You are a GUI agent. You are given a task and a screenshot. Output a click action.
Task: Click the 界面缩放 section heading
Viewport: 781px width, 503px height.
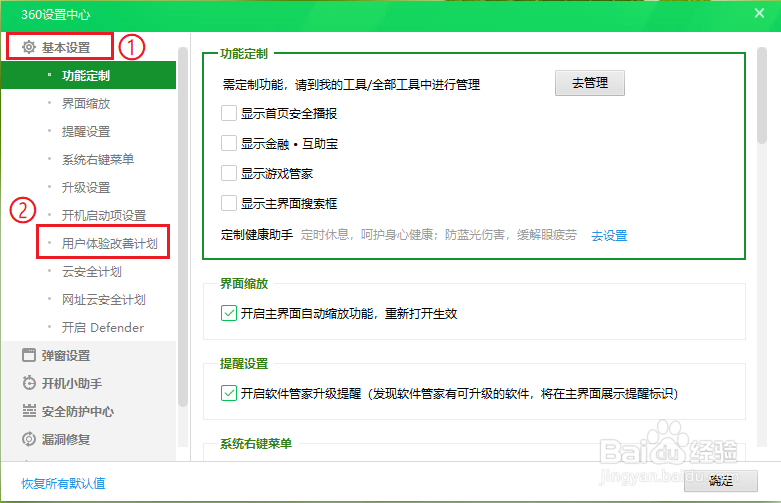(x=244, y=283)
